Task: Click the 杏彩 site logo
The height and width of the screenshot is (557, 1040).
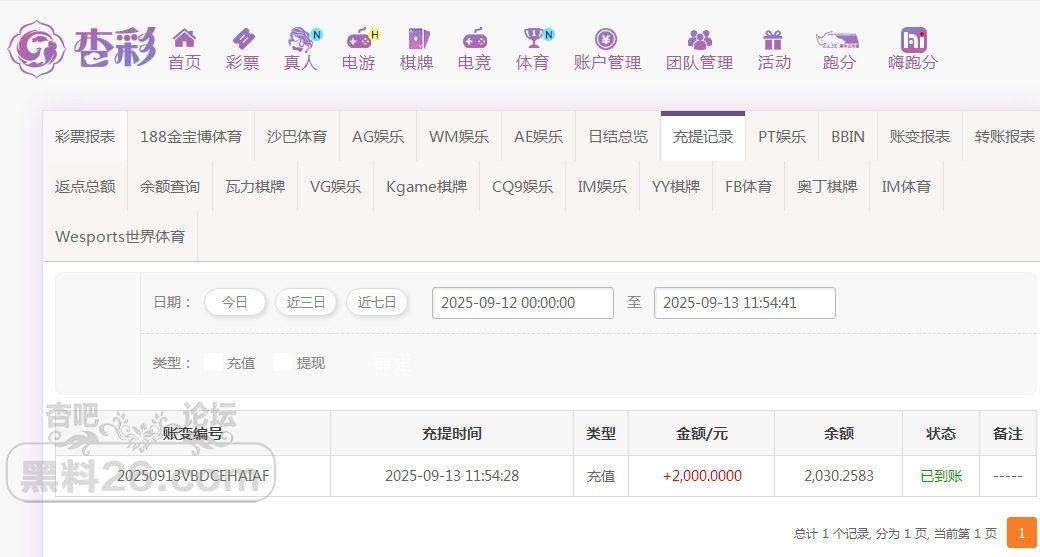Action: (x=82, y=47)
